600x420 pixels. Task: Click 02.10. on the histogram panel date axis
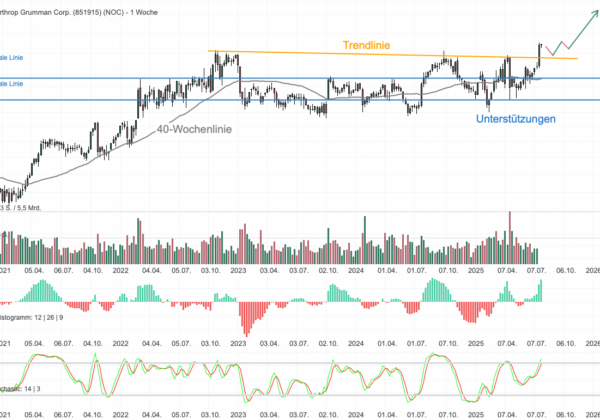tap(328, 343)
